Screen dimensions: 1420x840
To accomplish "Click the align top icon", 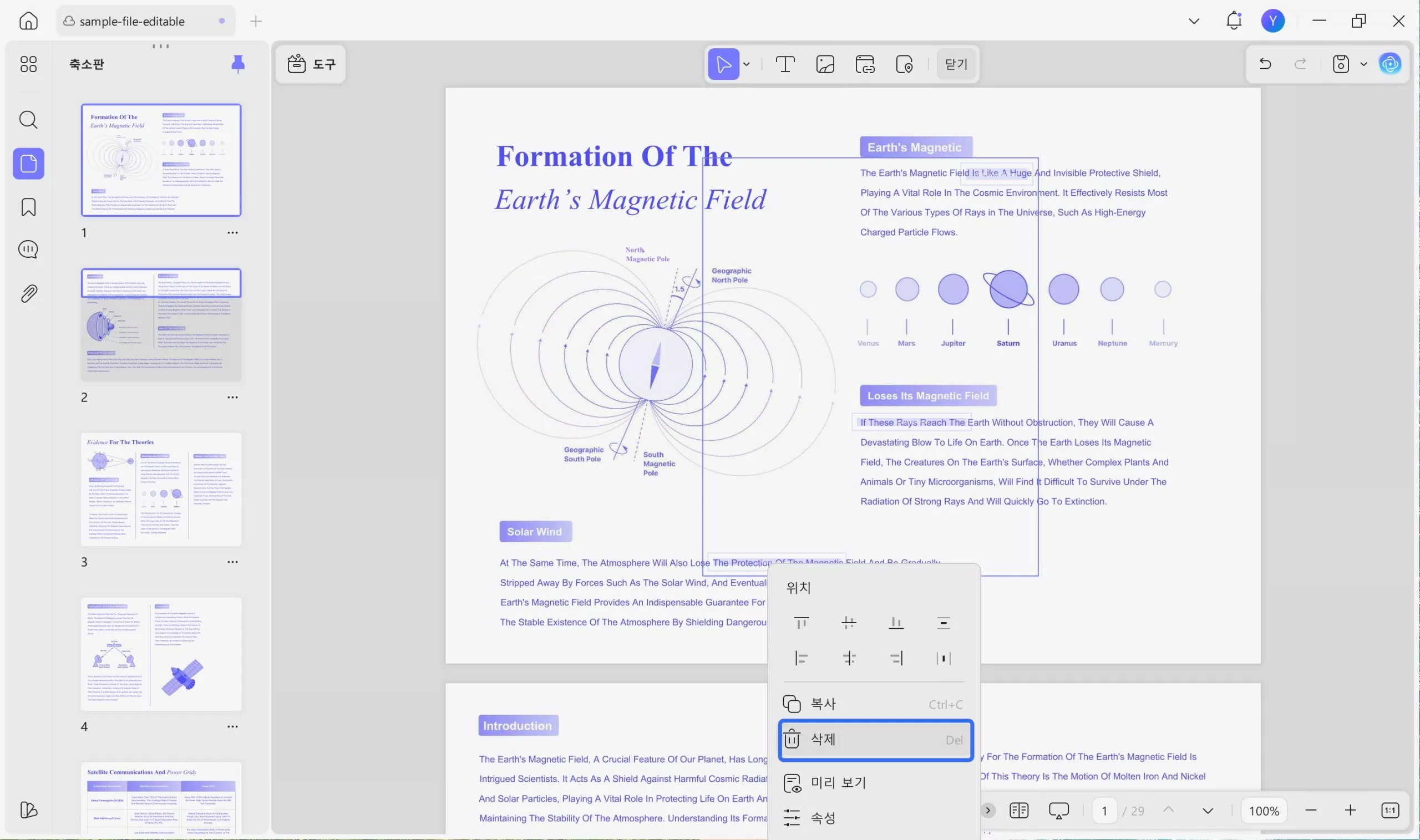I will point(801,623).
